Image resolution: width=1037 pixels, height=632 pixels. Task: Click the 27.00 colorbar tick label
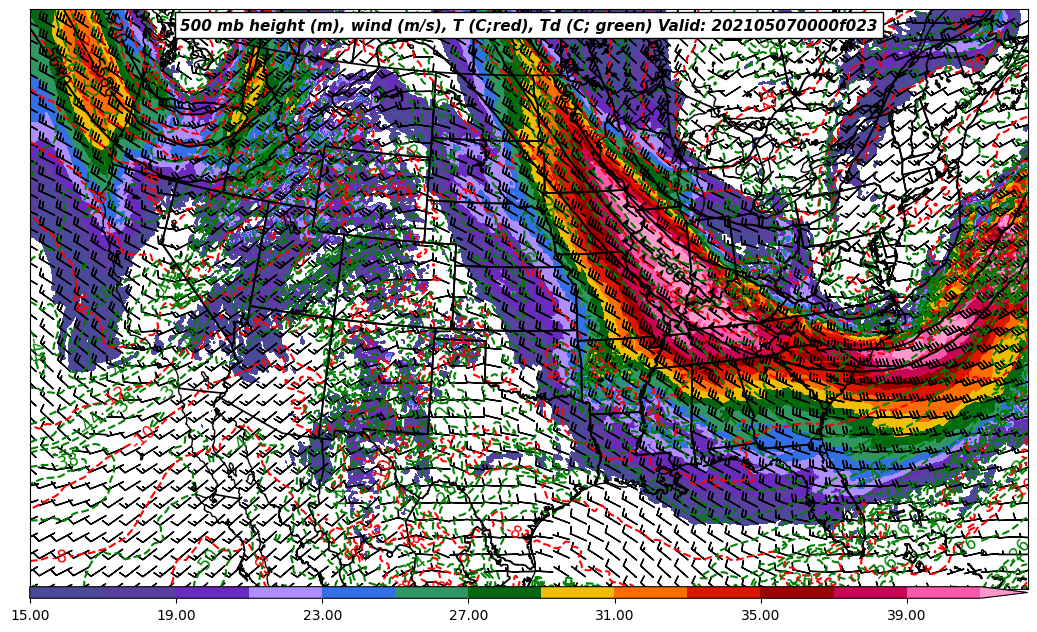tap(468, 615)
